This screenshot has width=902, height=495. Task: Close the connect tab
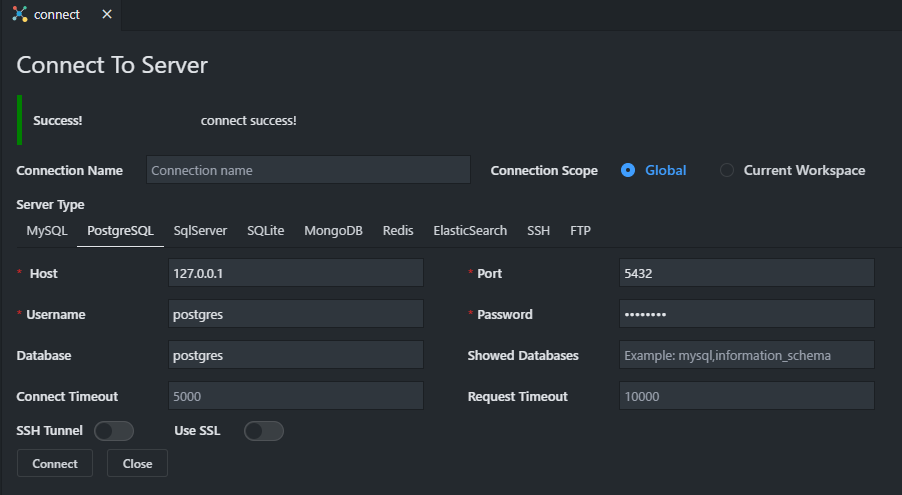107,15
